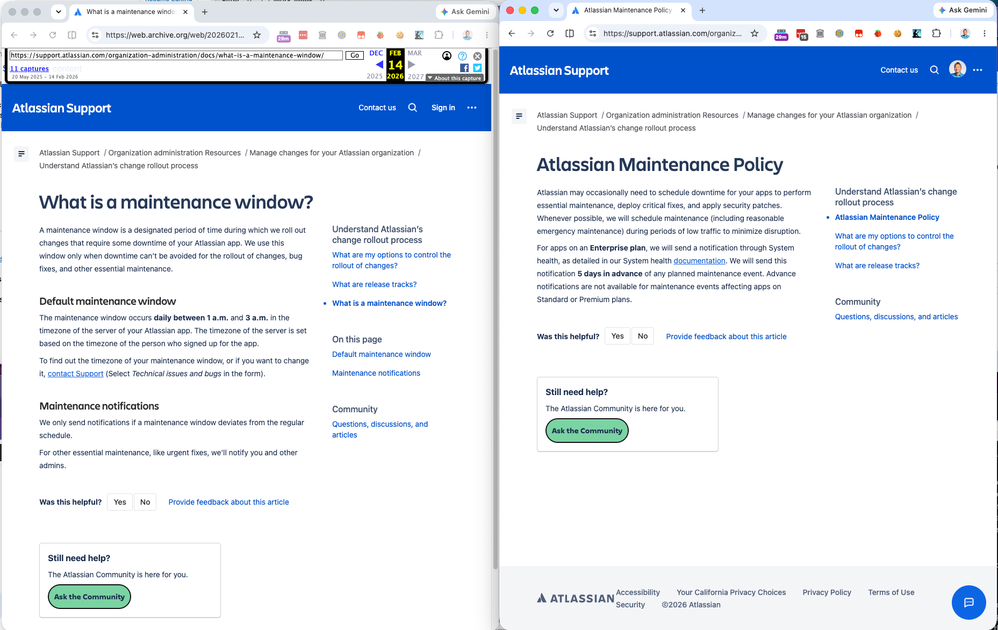Open the three-dot more menu in right Atlassian header
Screen dimensions: 998x630
point(978,70)
